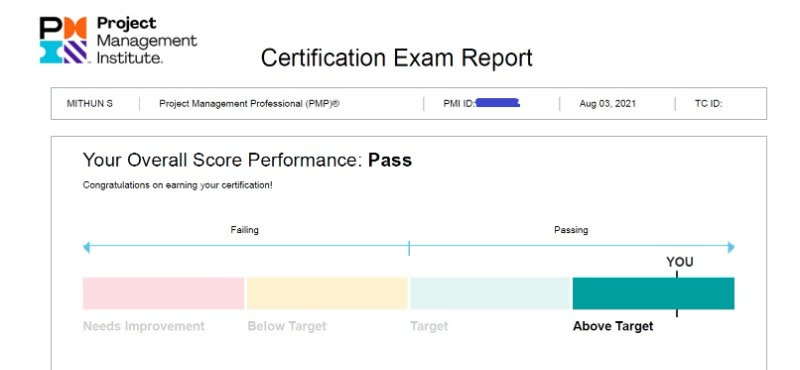Click the Needs Improvement label
The height and width of the screenshot is (370, 800).
point(144,326)
